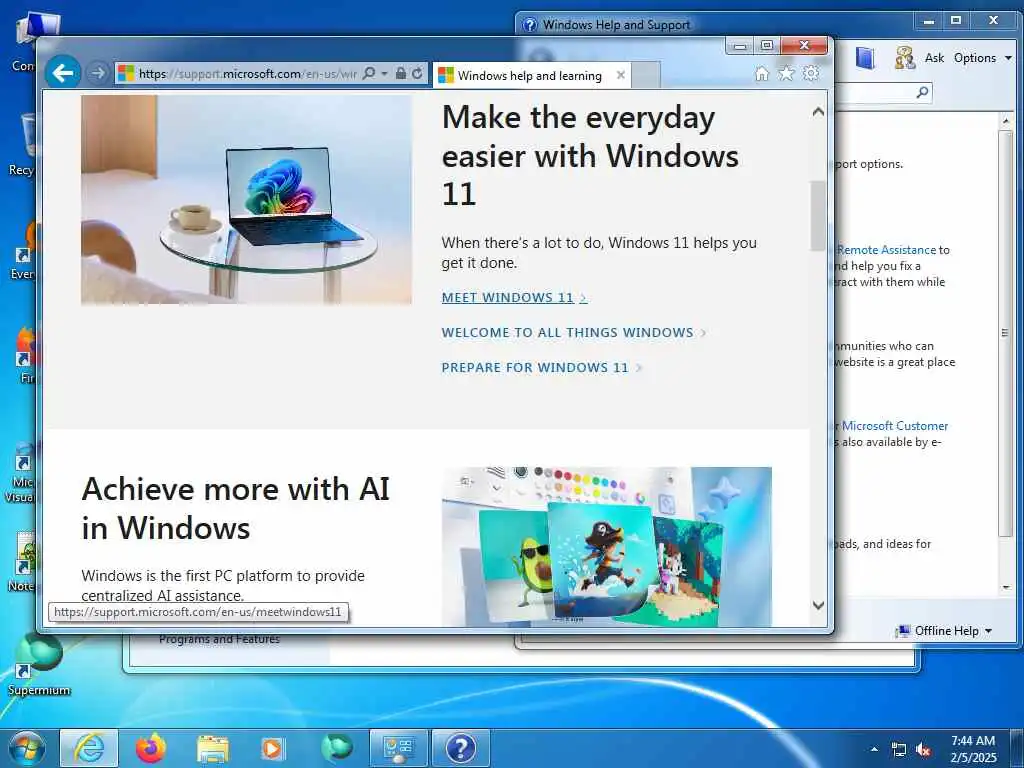Refresh the page in Internet Explorer
Image resolution: width=1024 pixels, height=768 pixels.
417,73
